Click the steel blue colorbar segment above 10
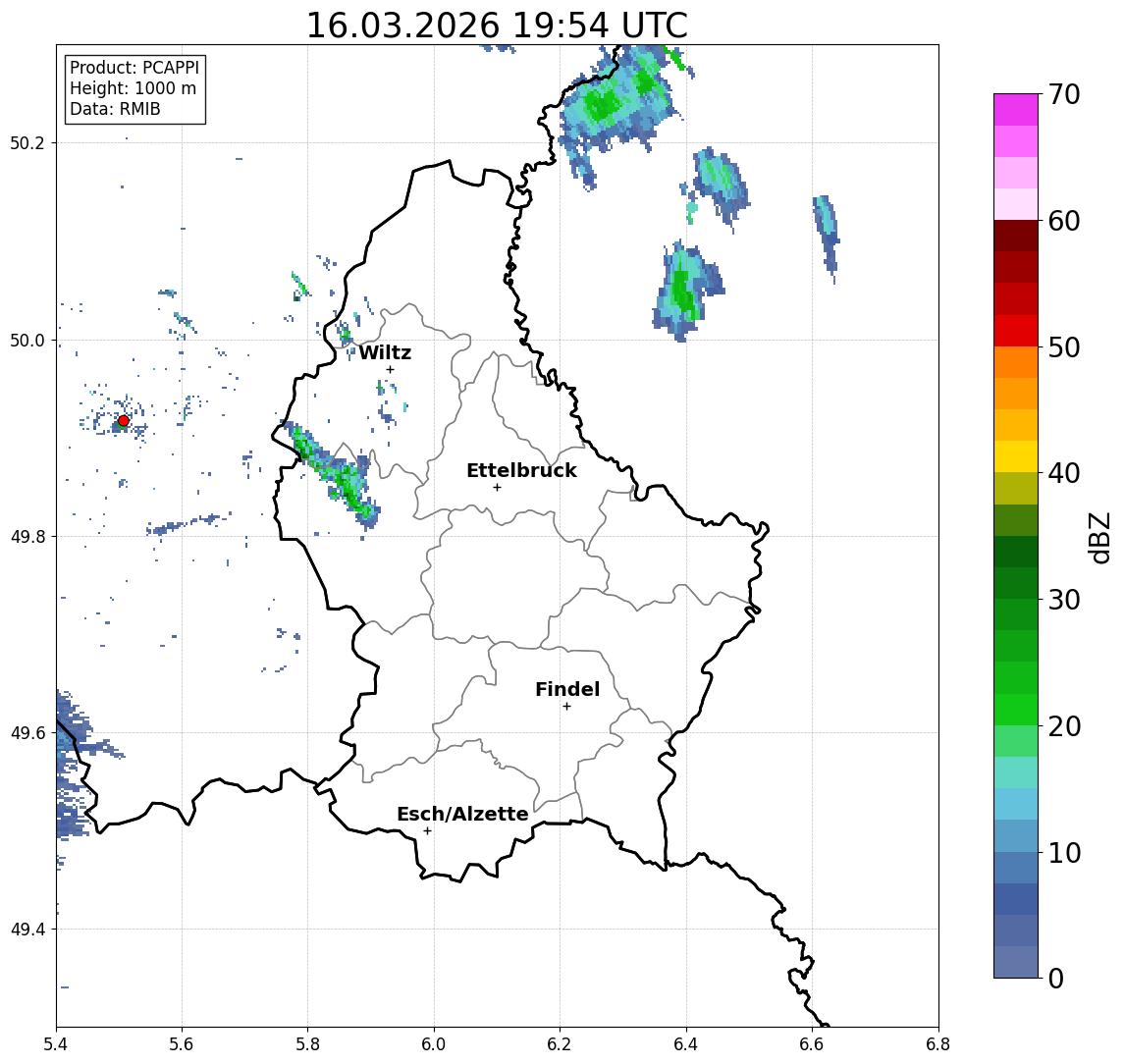1124x1064 pixels. 1016,835
